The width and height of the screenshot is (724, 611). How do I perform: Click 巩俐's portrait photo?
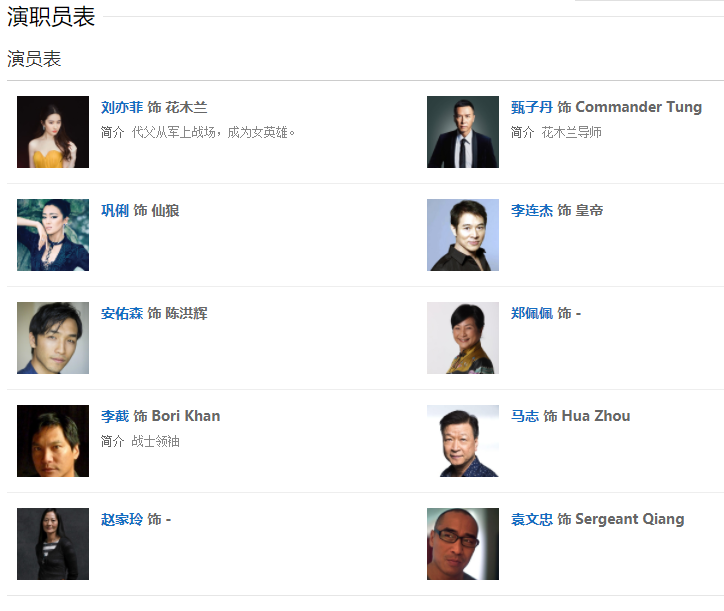[53, 235]
